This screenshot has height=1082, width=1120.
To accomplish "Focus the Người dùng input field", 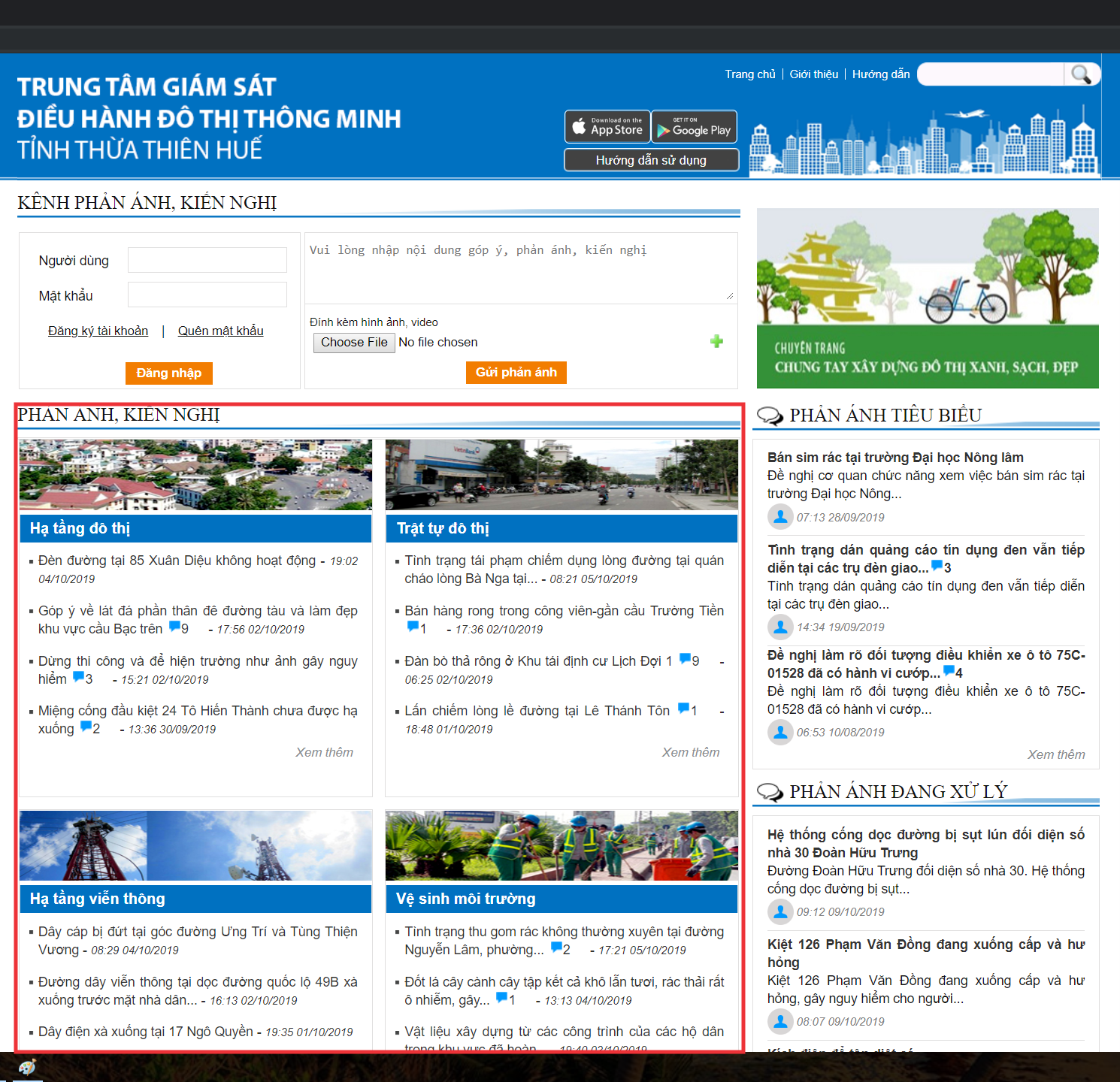I will click(x=207, y=260).
